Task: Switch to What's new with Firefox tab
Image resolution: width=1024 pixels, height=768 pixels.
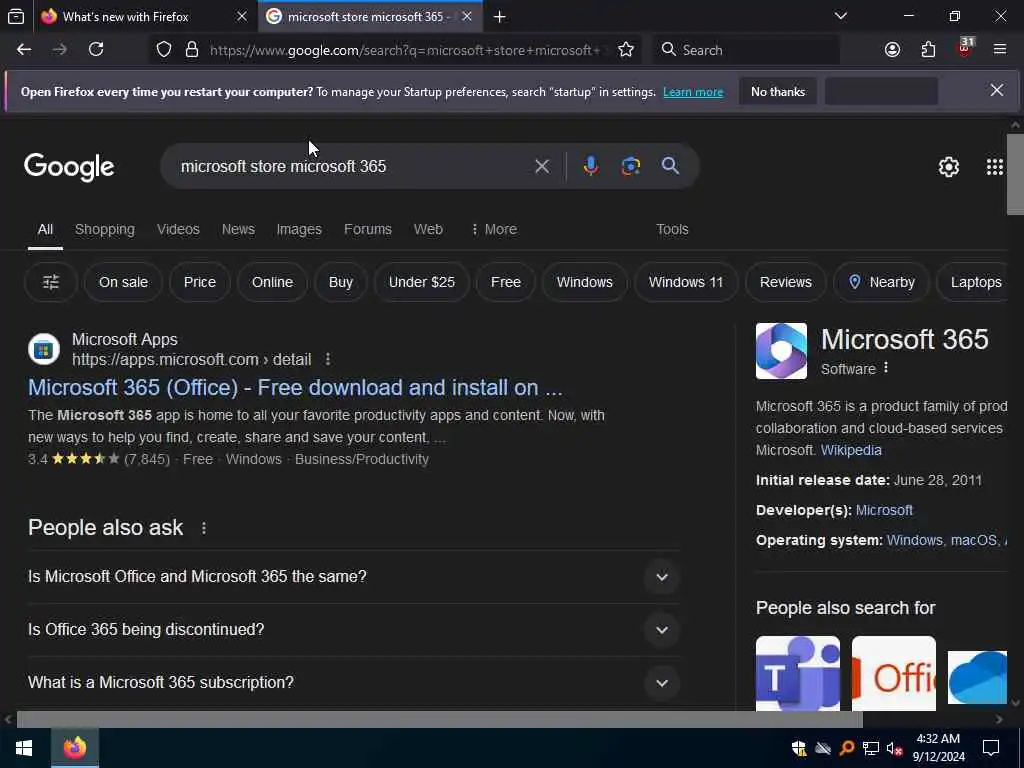Action: pos(125,17)
